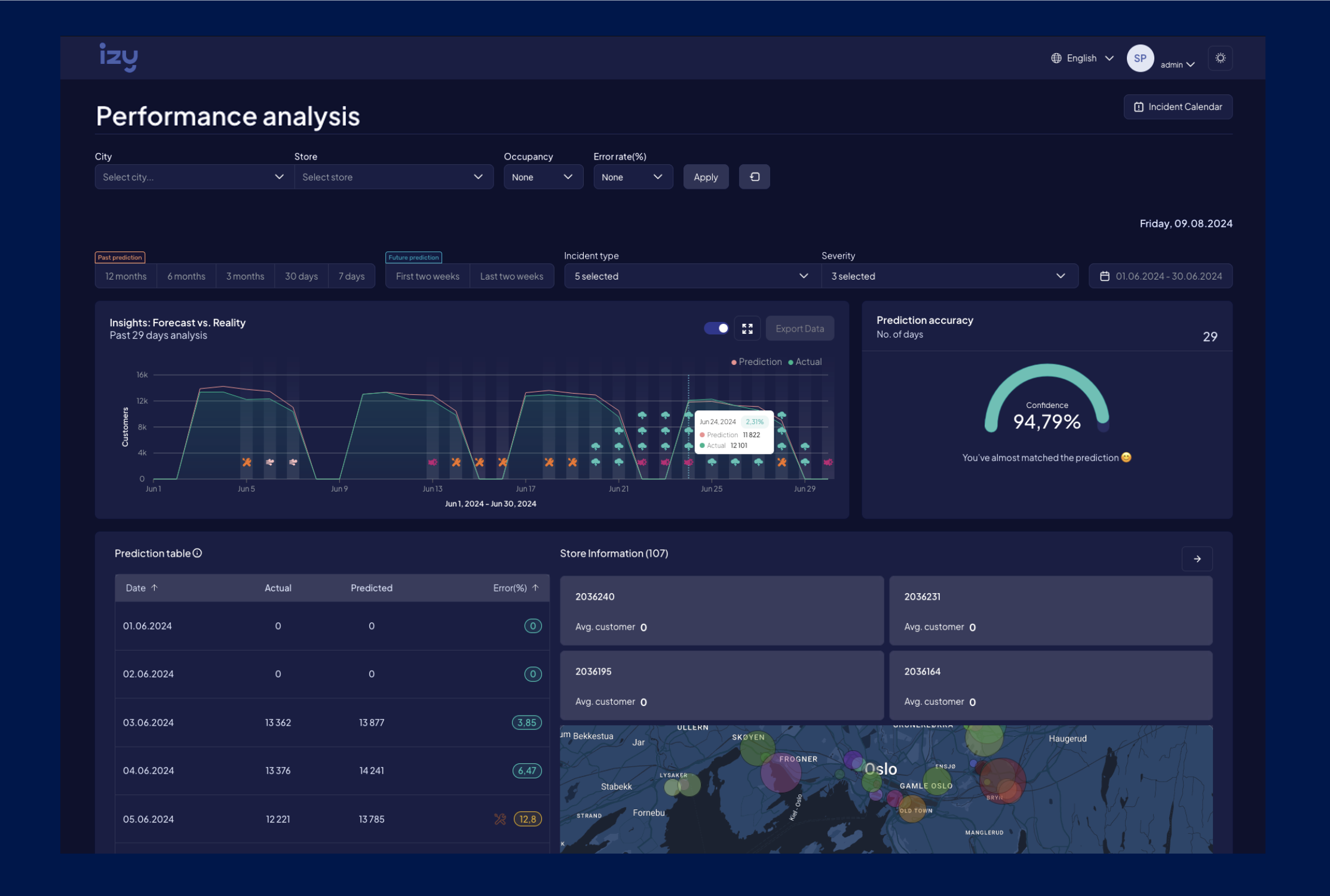Click the pink incident marker at Jun 30
This screenshot has height=896, width=1330.
[828, 462]
